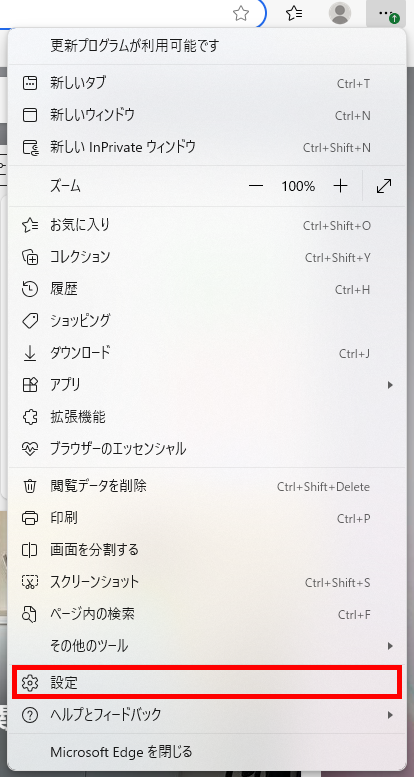This screenshot has height=777, width=414.
Task: Open ダウンロード menu entry
Action: point(207,353)
